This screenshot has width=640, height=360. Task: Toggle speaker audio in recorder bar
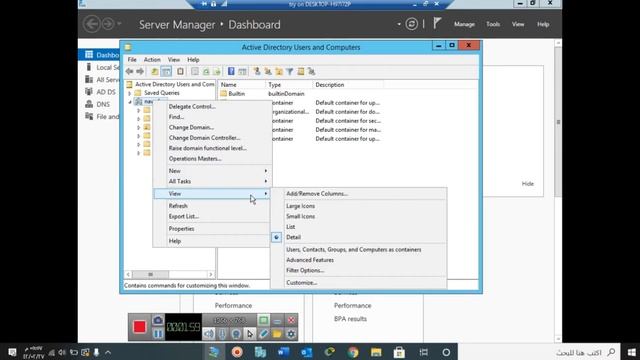(209, 334)
